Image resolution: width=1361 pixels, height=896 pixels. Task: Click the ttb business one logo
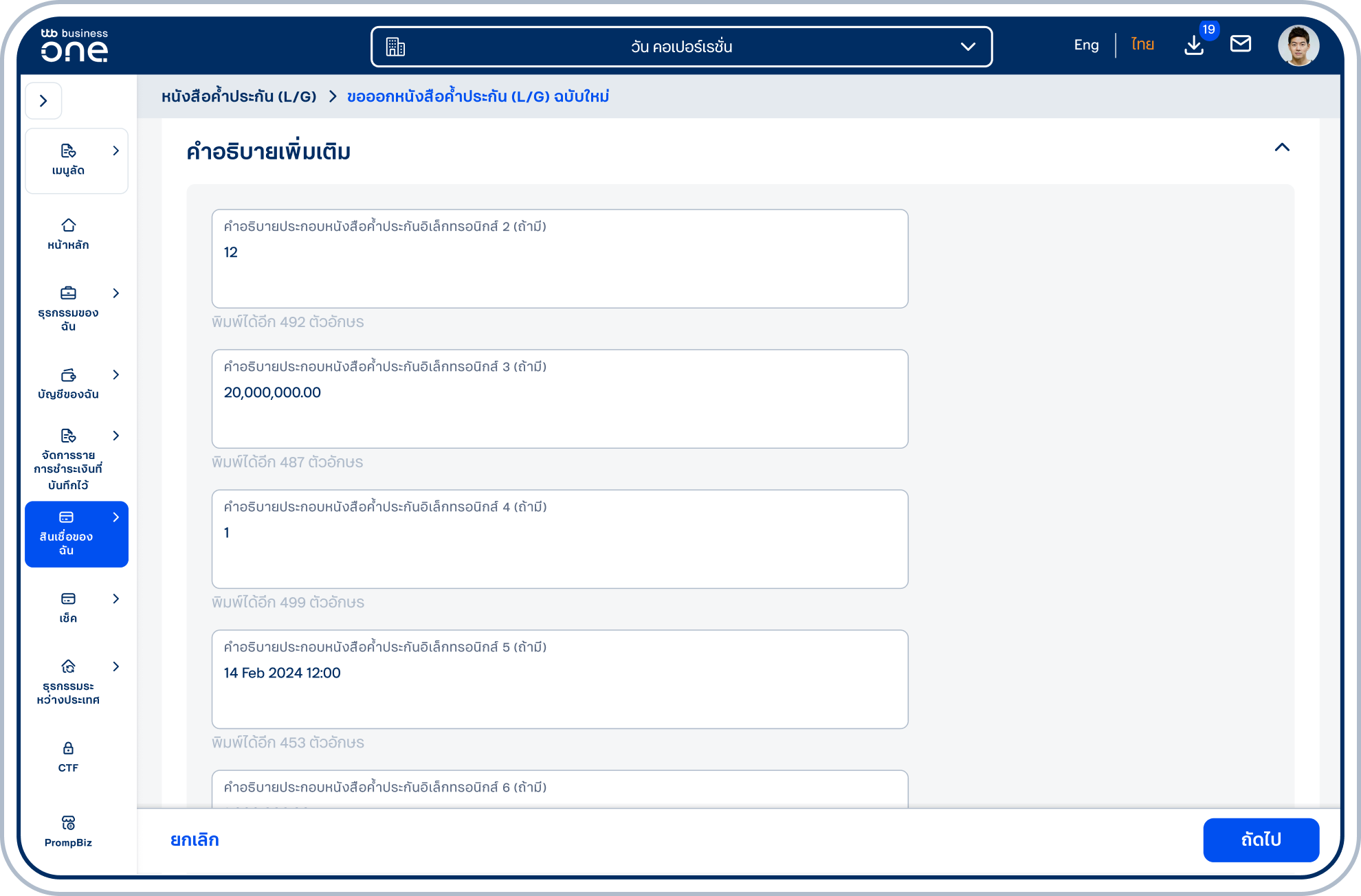pyautogui.click(x=74, y=45)
